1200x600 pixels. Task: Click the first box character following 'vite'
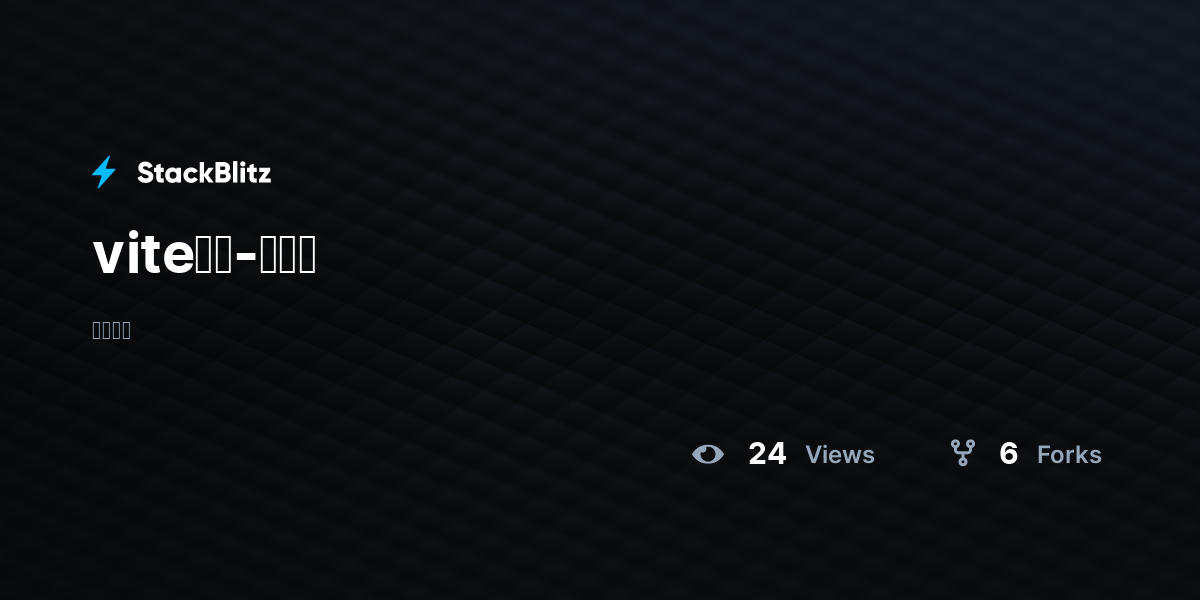tap(205, 255)
